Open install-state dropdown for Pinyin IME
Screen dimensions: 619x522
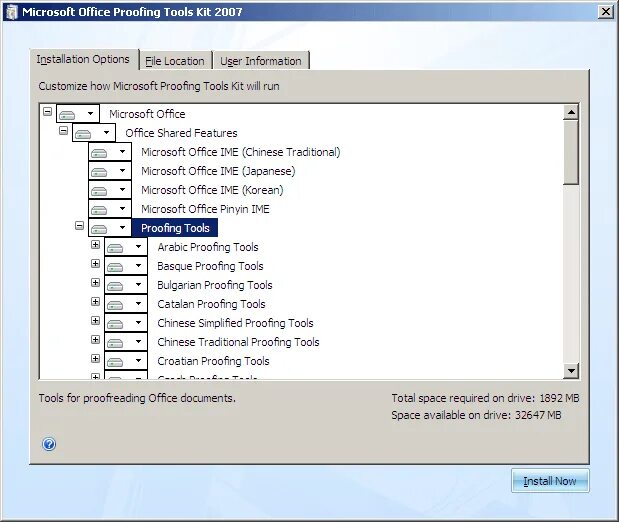[110, 208]
